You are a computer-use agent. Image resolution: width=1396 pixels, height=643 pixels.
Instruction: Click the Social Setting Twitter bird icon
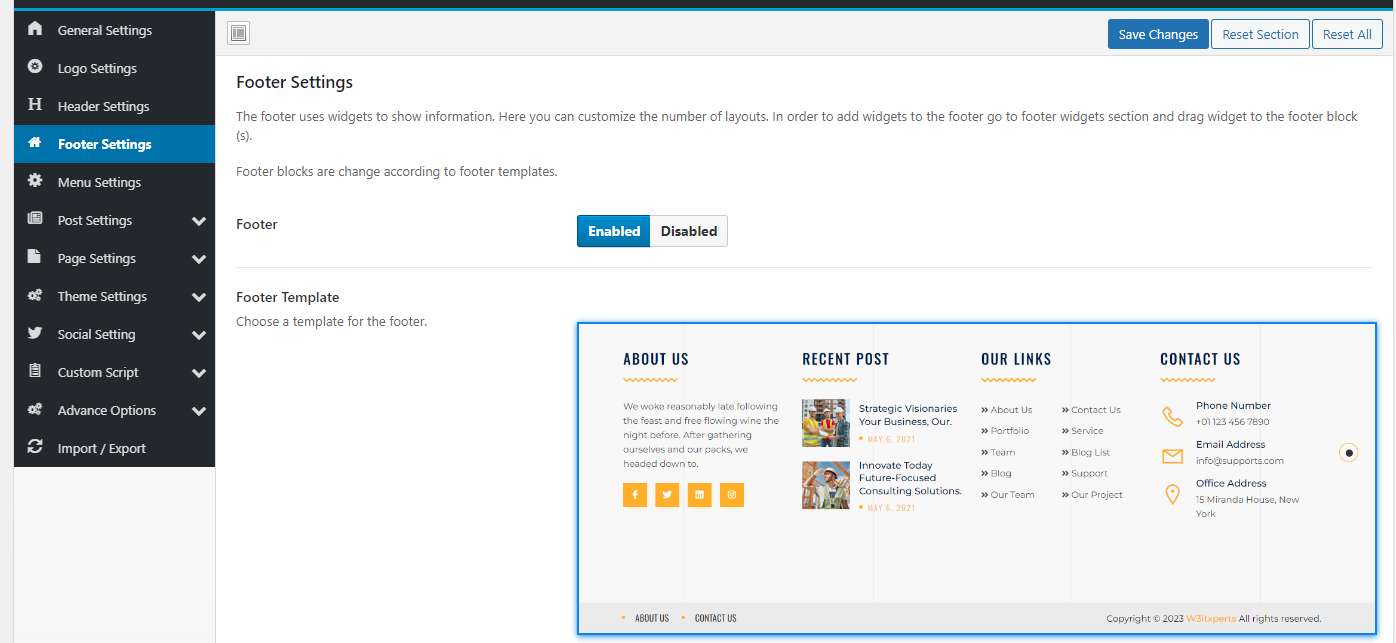coord(35,333)
